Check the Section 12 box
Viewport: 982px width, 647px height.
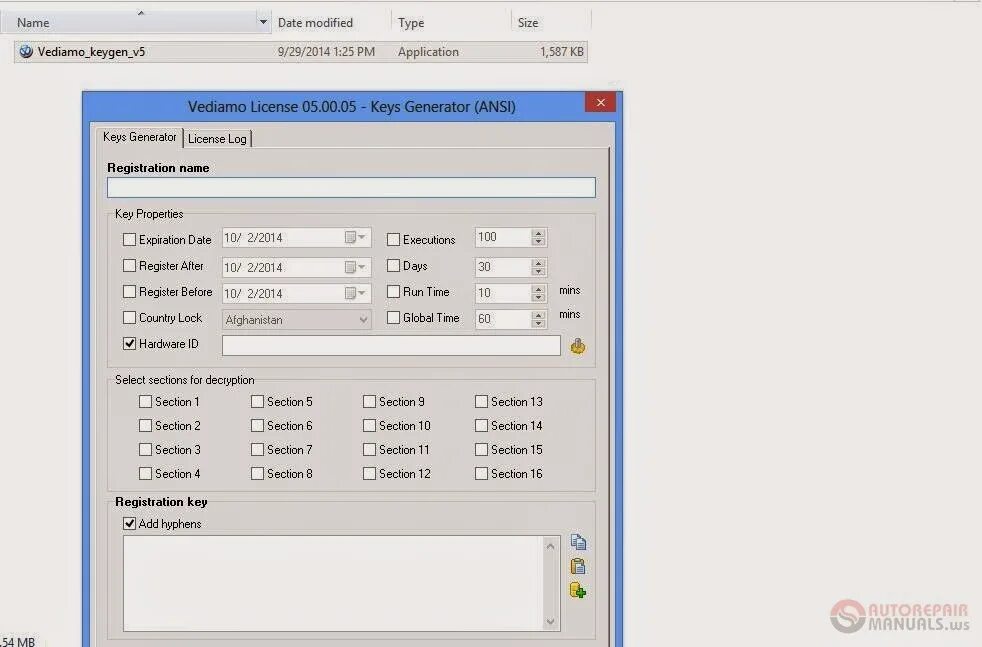point(370,473)
